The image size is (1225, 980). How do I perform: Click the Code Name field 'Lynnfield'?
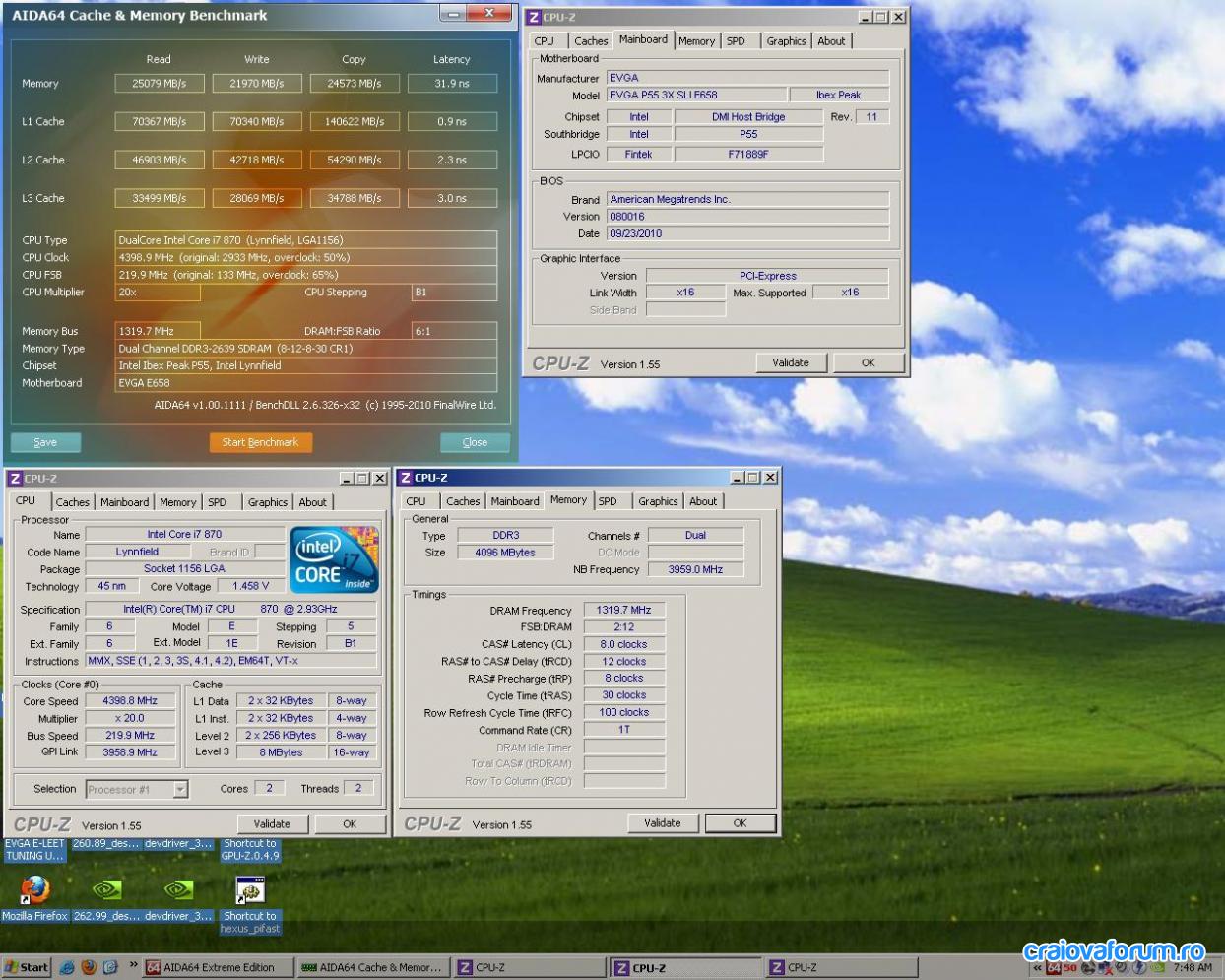(x=137, y=552)
